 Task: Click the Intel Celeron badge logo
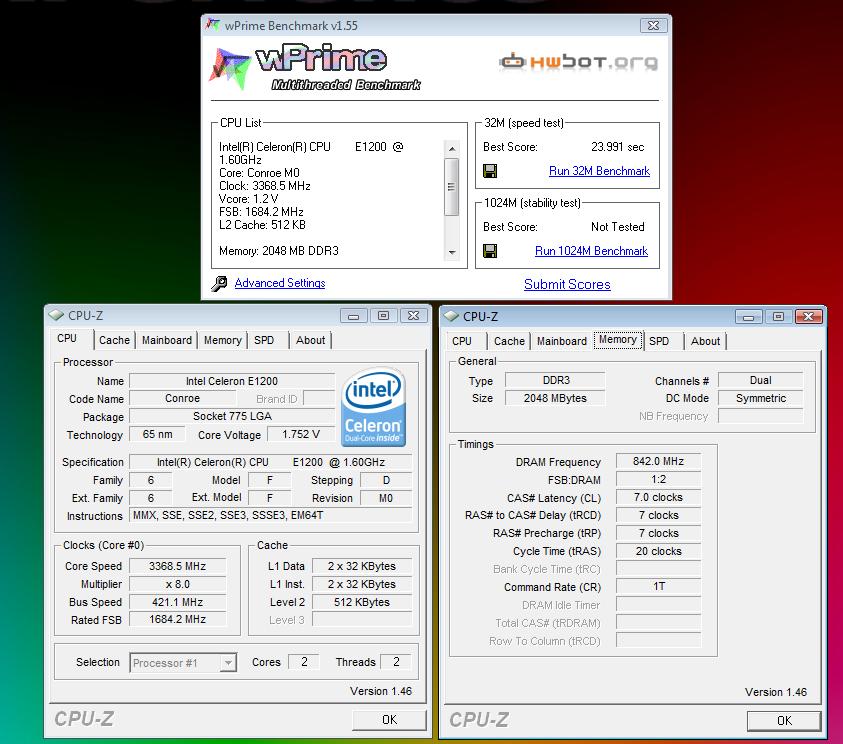point(373,407)
